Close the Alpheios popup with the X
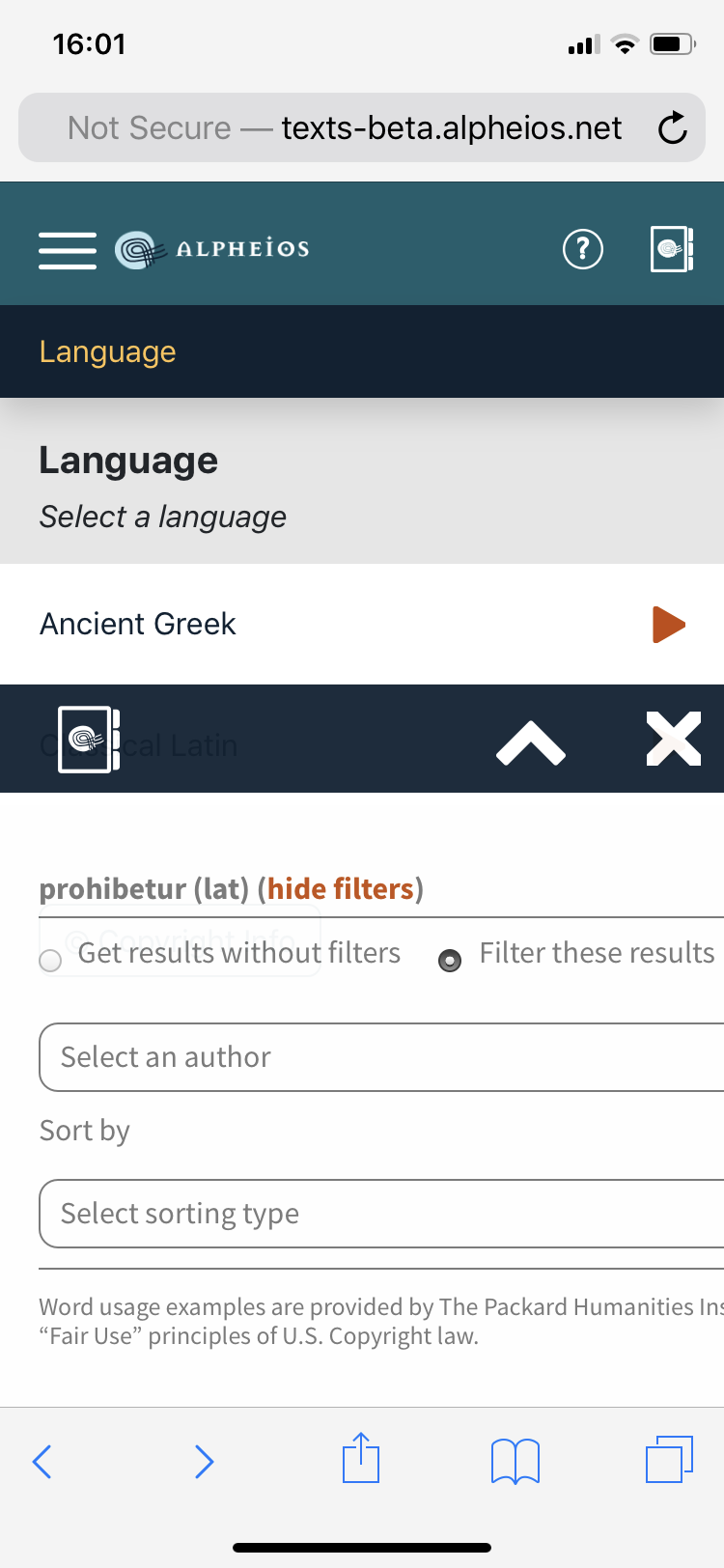Image resolution: width=724 pixels, height=1568 pixels. point(673,742)
